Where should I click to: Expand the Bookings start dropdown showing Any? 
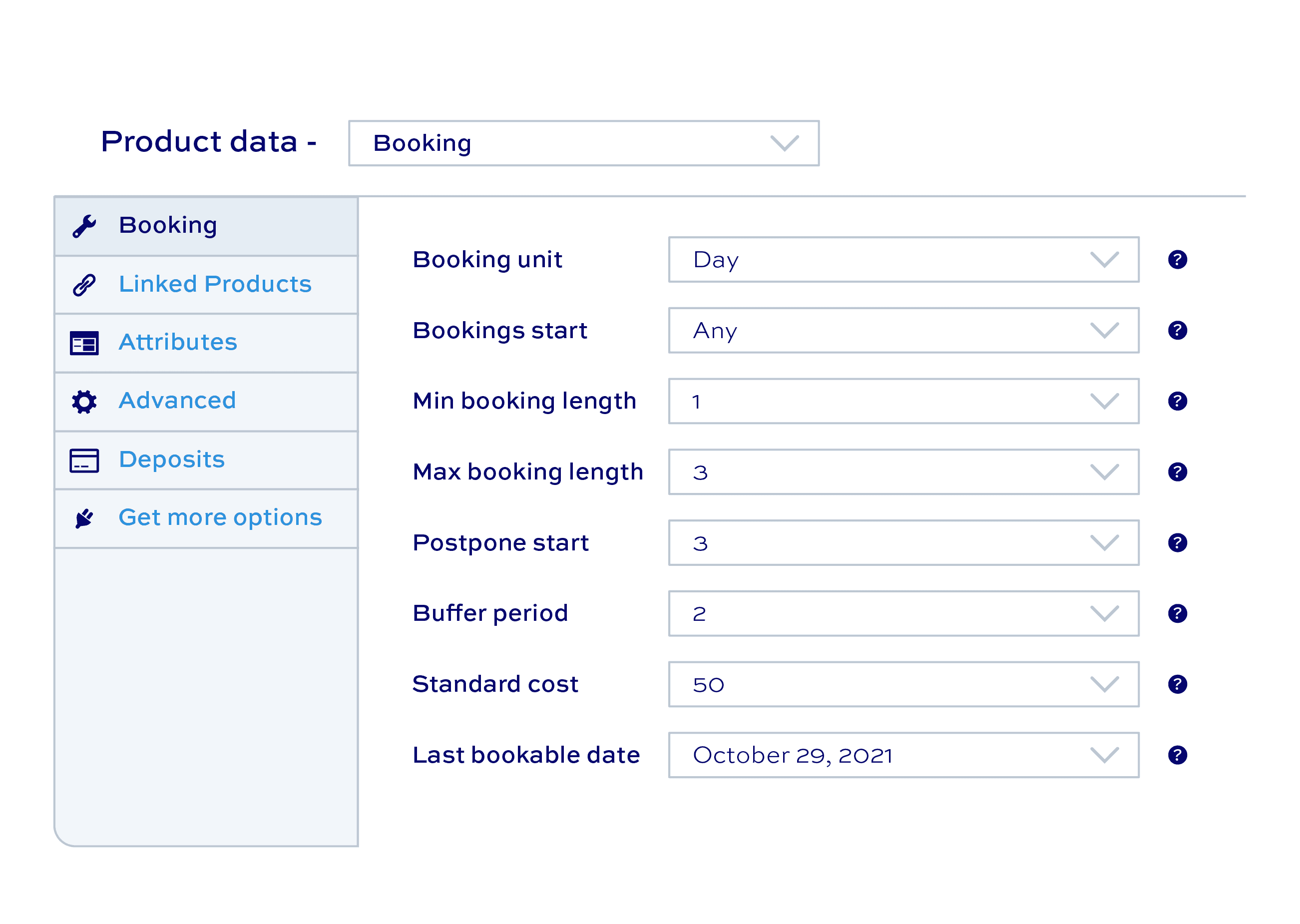pyautogui.click(x=903, y=330)
